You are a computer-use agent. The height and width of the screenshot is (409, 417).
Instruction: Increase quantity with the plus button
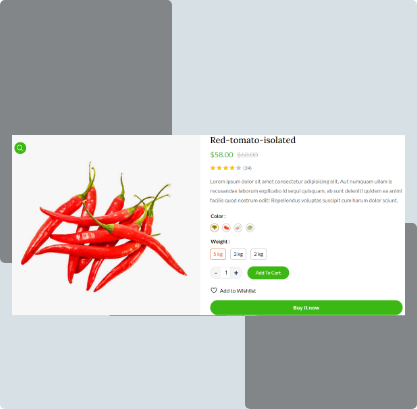coord(236,273)
